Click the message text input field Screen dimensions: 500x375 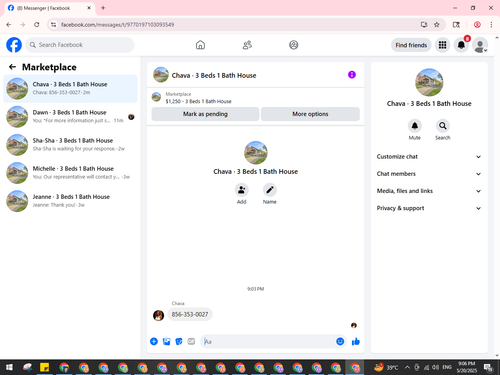pos(268,341)
